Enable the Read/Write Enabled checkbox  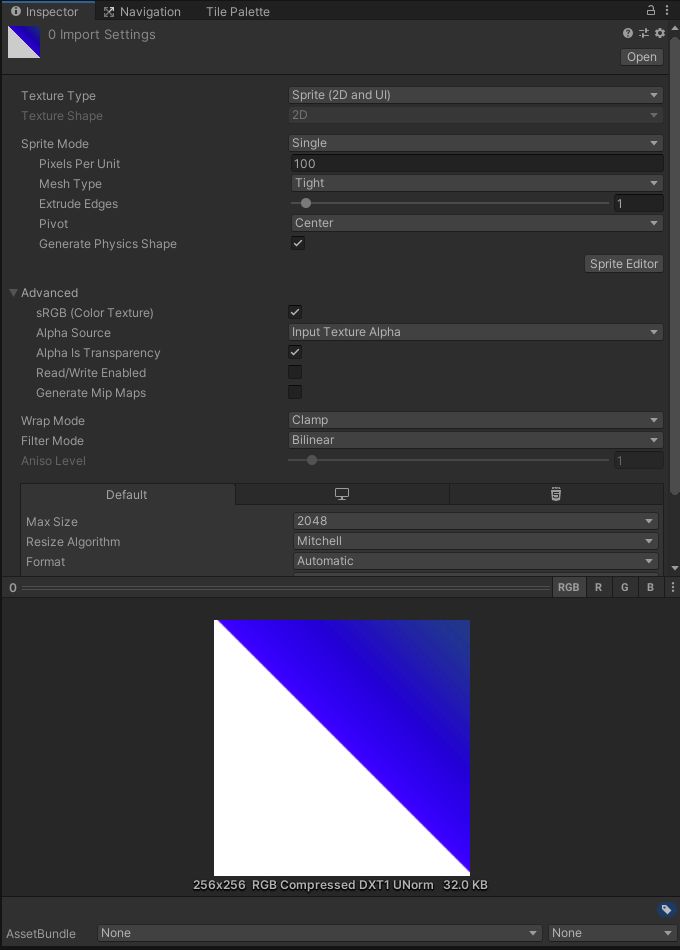click(295, 372)
